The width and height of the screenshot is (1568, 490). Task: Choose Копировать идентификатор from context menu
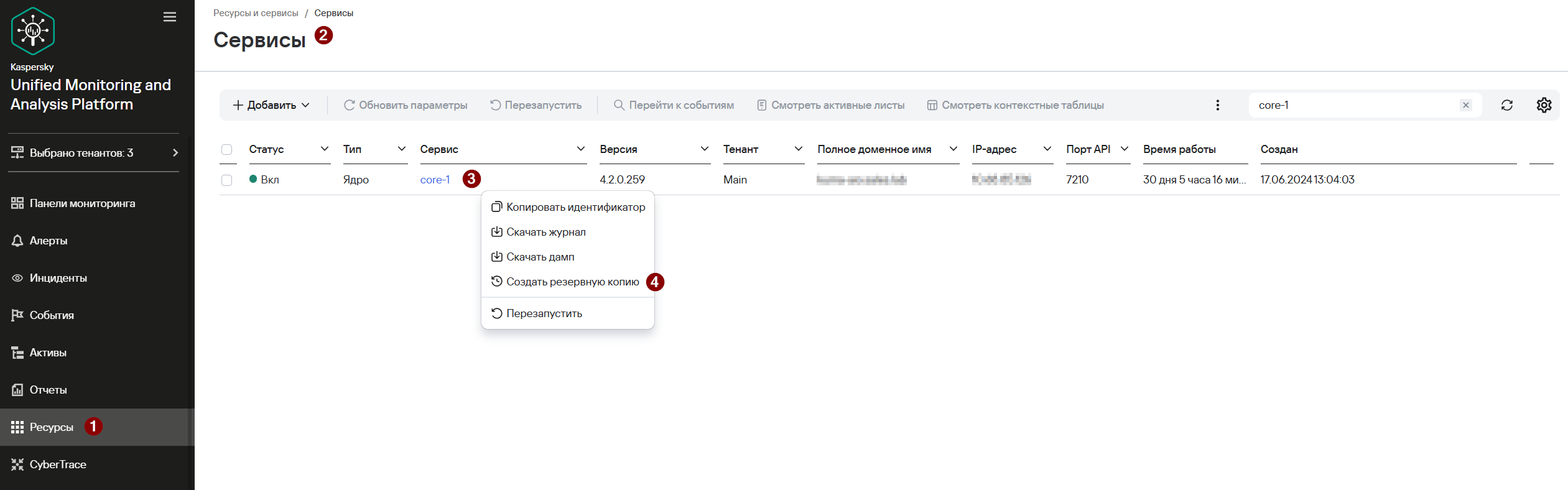568,207
